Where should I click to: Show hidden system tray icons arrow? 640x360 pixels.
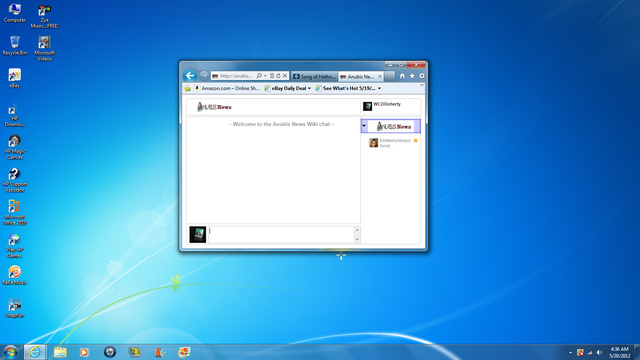click(571, 352)
